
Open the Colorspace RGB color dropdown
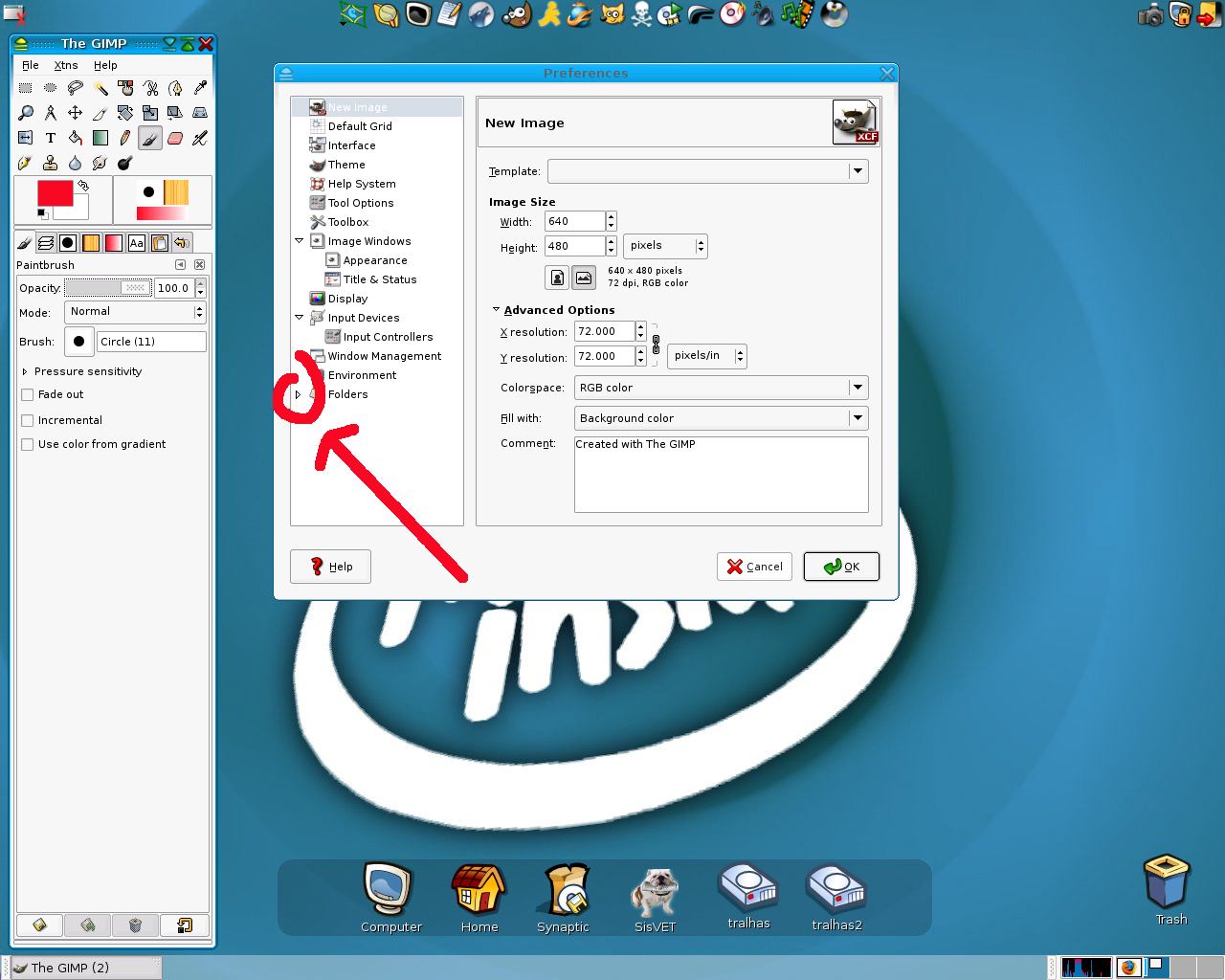[721, 388]
